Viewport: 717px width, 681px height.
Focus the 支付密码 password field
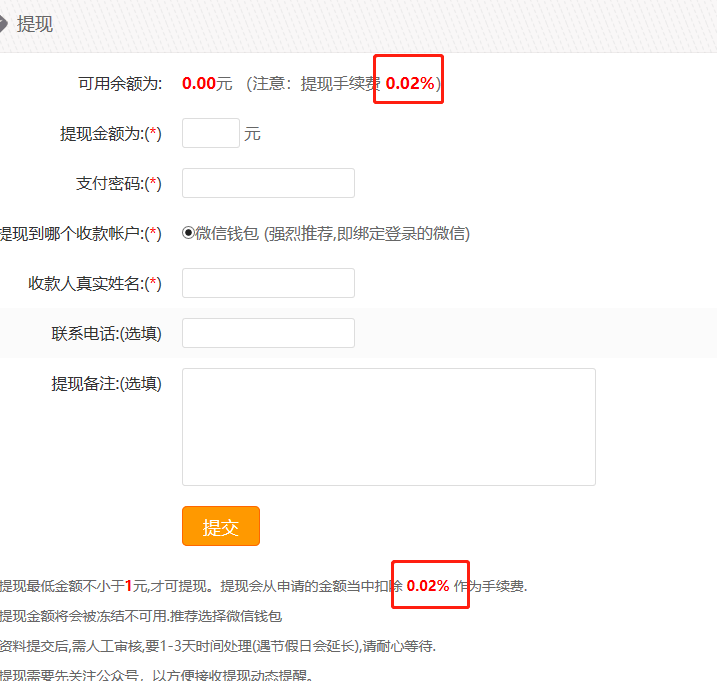[x=268, y=183]
